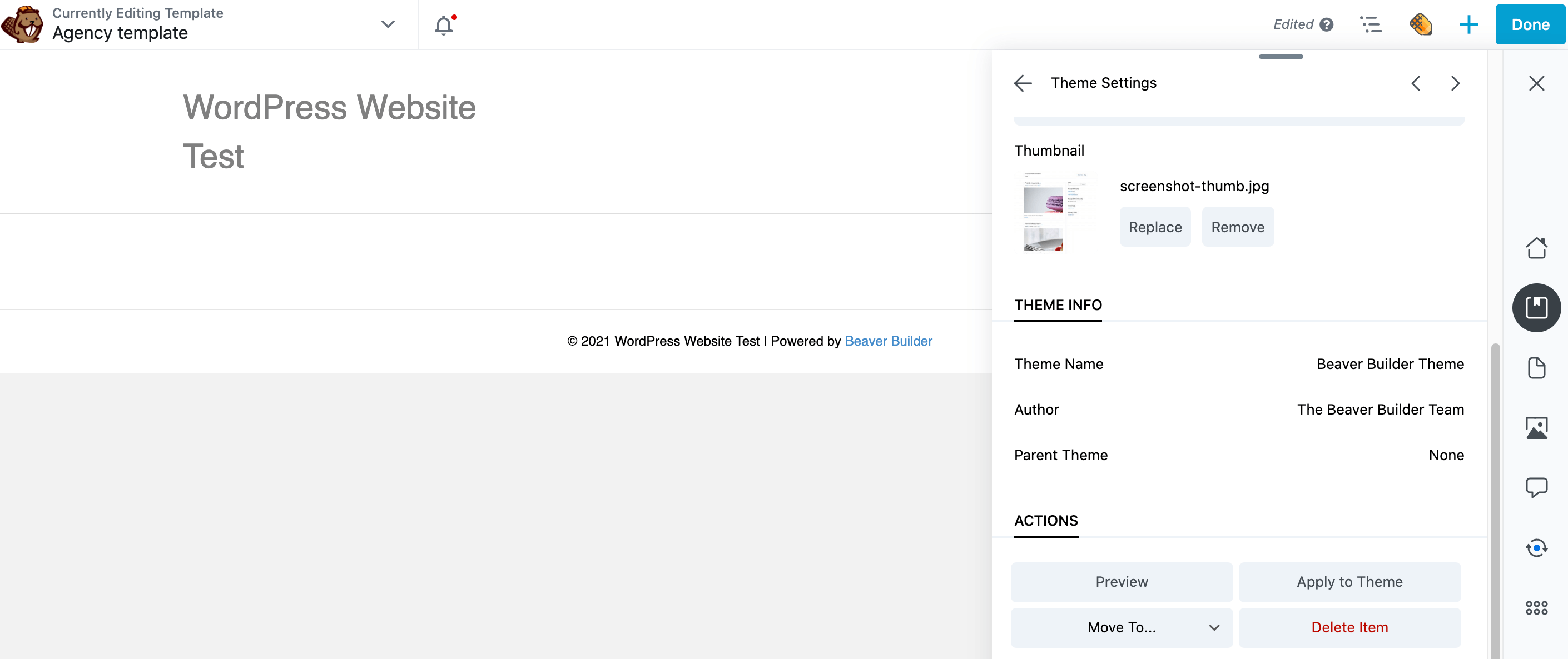This screenshot has width=1568, height=659.
Task: Expand the template selector dropdown
Action: pyautogui.click(x=388, y=24)
